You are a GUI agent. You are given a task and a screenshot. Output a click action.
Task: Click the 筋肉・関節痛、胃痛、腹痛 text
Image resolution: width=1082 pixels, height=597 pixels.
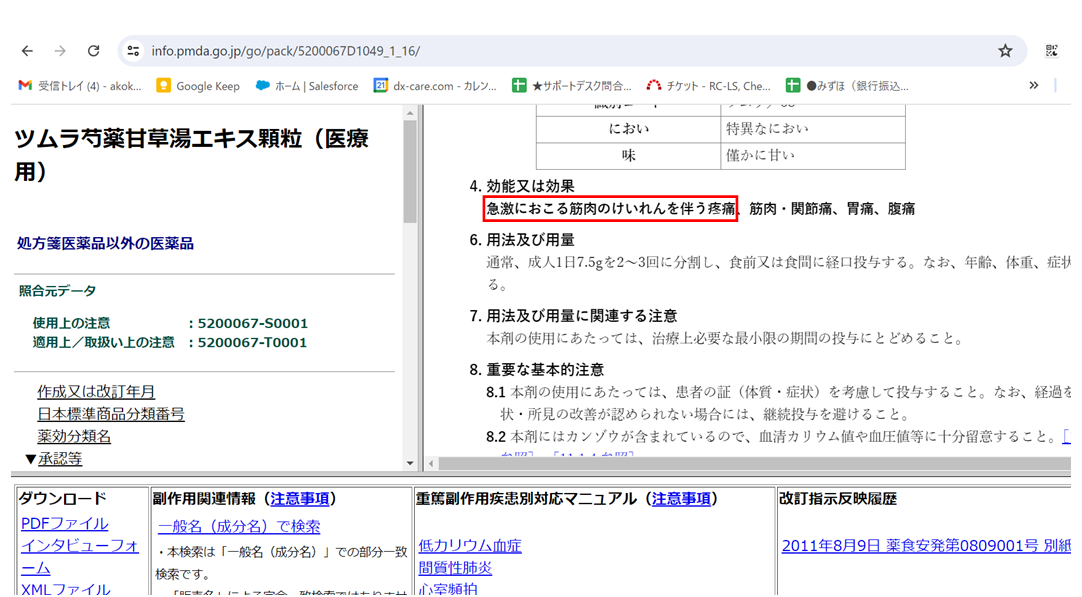(x=832, y=208)
